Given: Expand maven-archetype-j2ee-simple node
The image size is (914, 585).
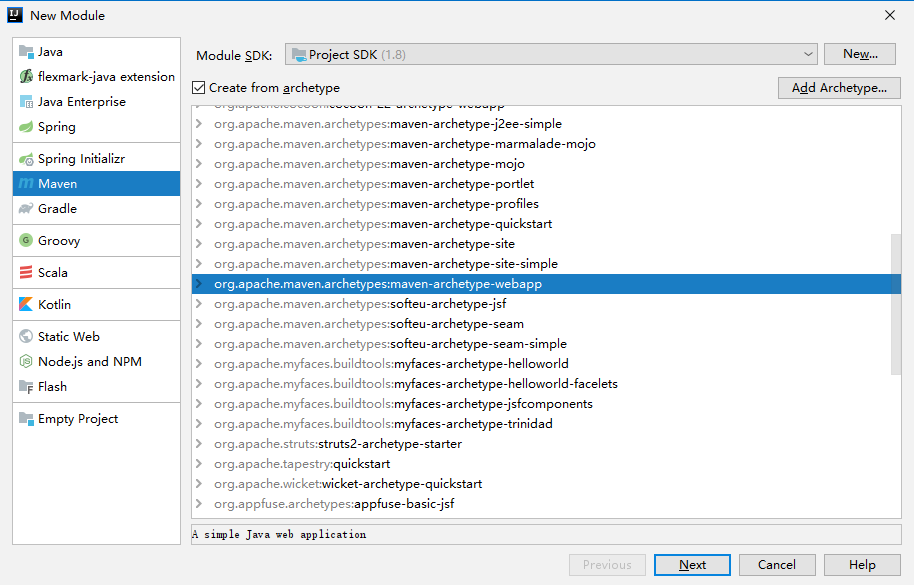Looking at the screenshot, I should tap(199, 124).
